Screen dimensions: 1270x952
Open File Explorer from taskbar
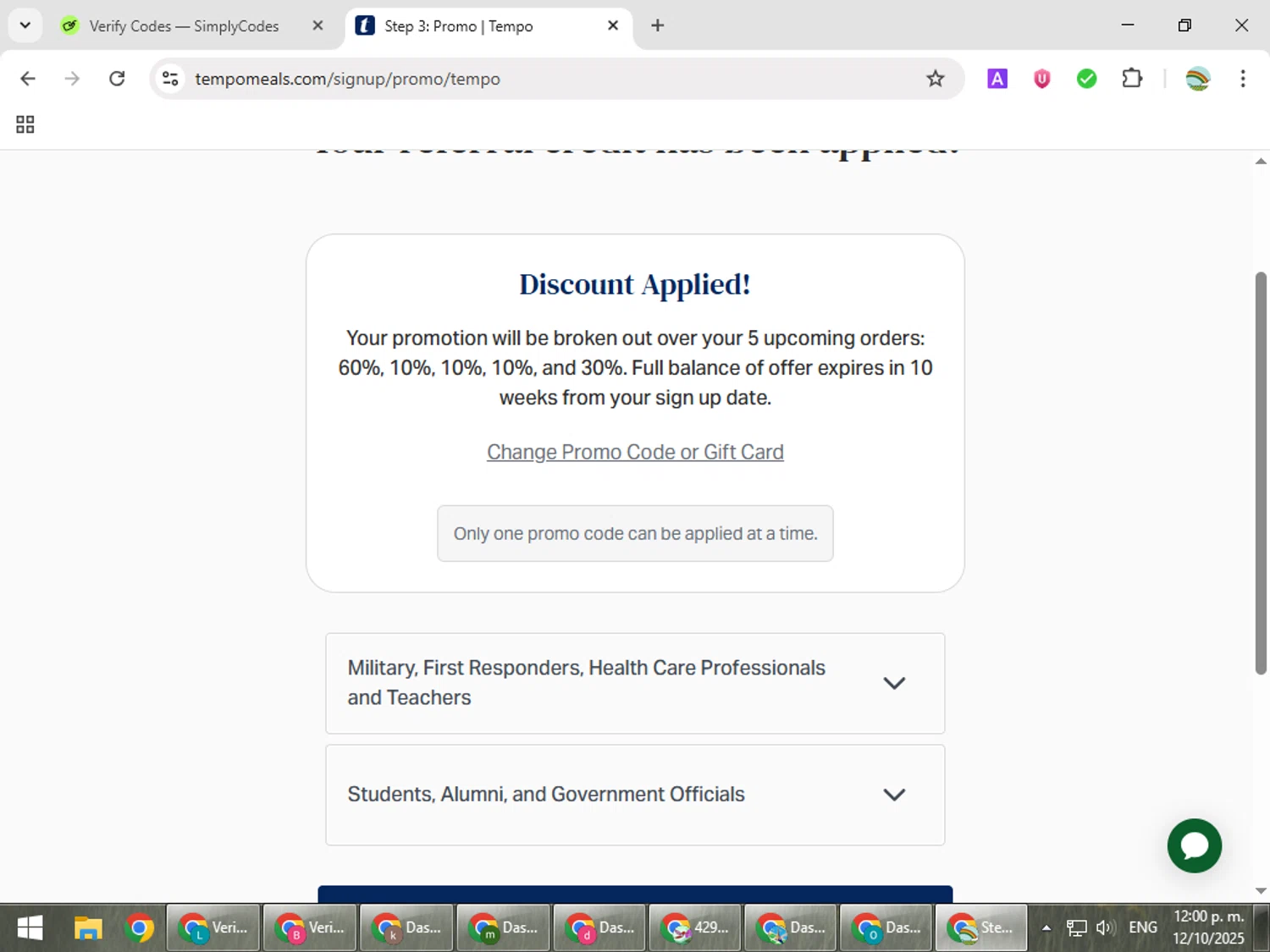[x=87, y=928]
